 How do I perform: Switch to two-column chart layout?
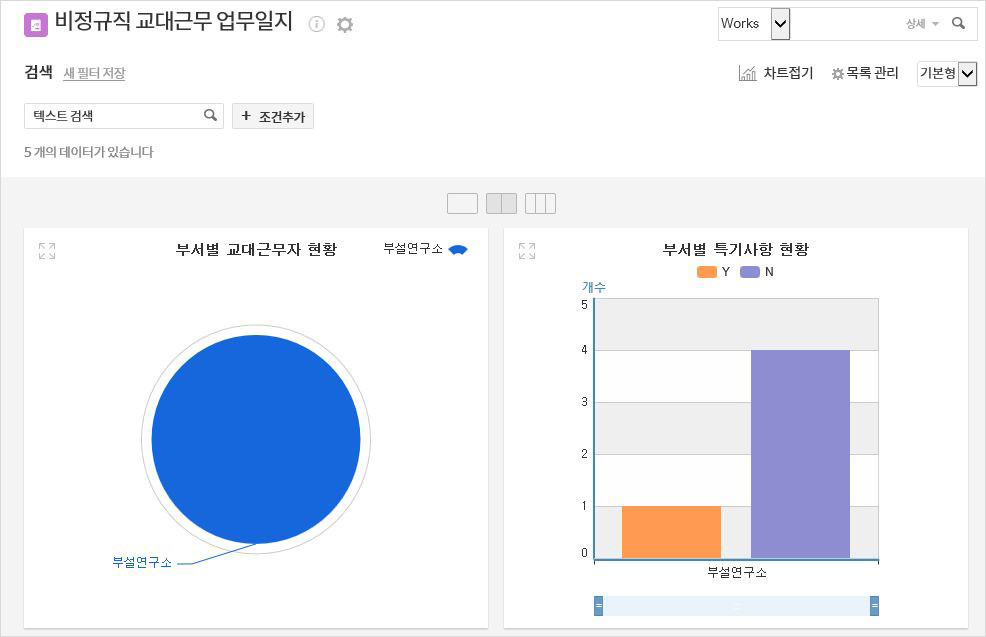(x=501, y=204)
